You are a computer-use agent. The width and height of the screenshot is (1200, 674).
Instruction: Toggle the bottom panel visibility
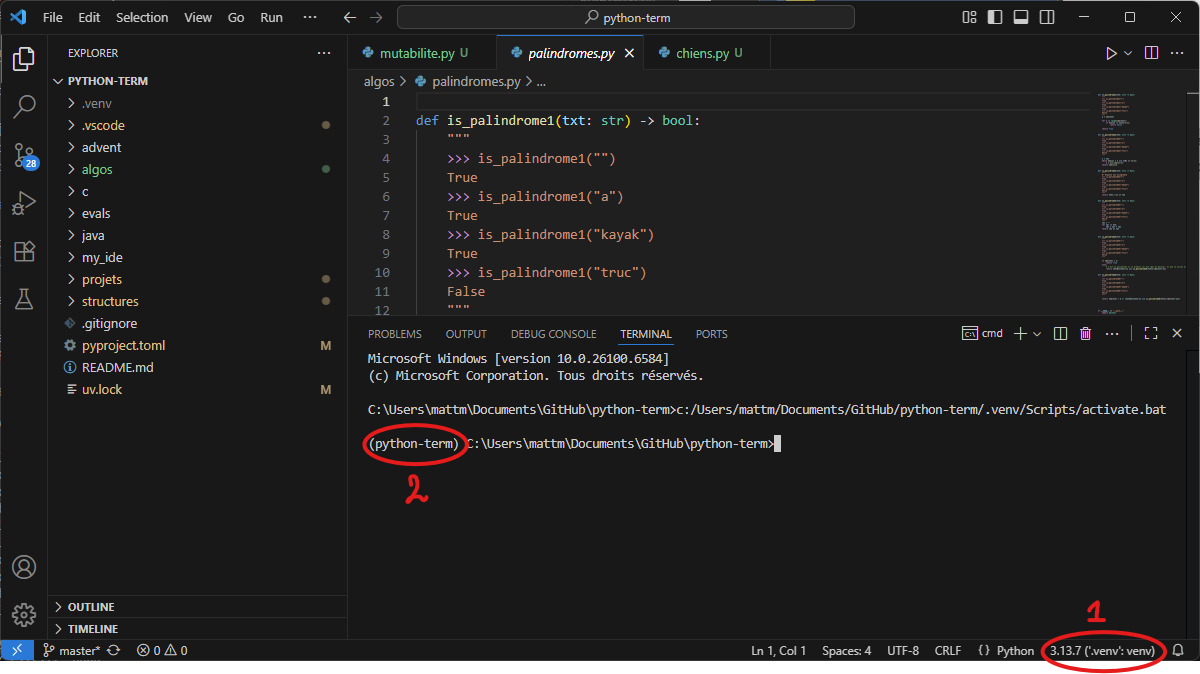(1020, 17)
